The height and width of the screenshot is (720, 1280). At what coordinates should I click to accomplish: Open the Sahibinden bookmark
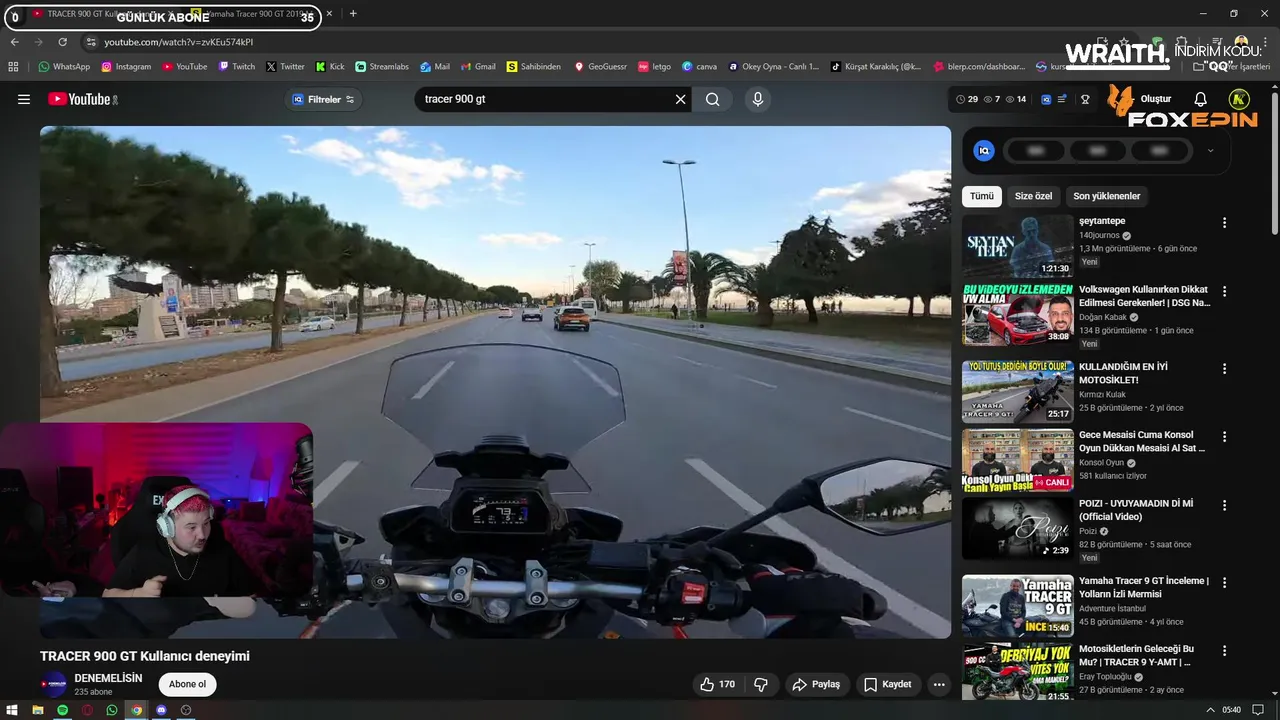click(x=534, y=66)
